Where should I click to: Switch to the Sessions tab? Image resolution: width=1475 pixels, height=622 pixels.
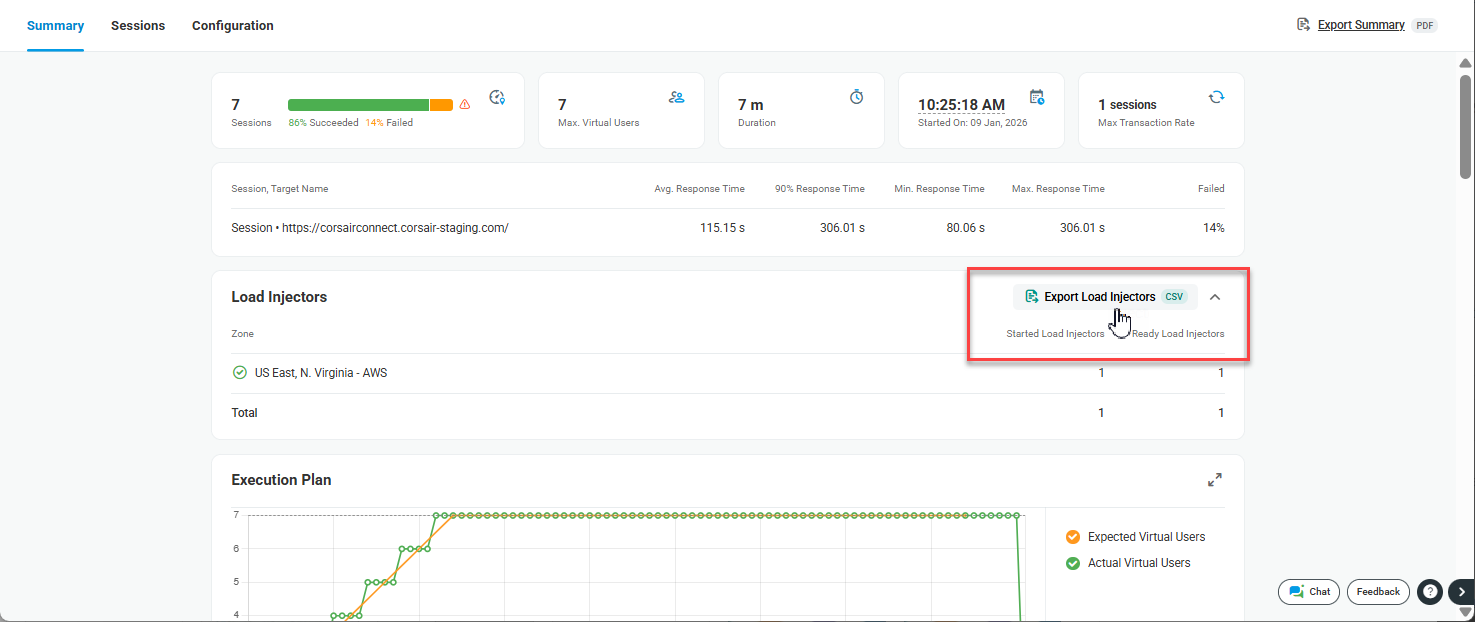(x=138, y=26)
